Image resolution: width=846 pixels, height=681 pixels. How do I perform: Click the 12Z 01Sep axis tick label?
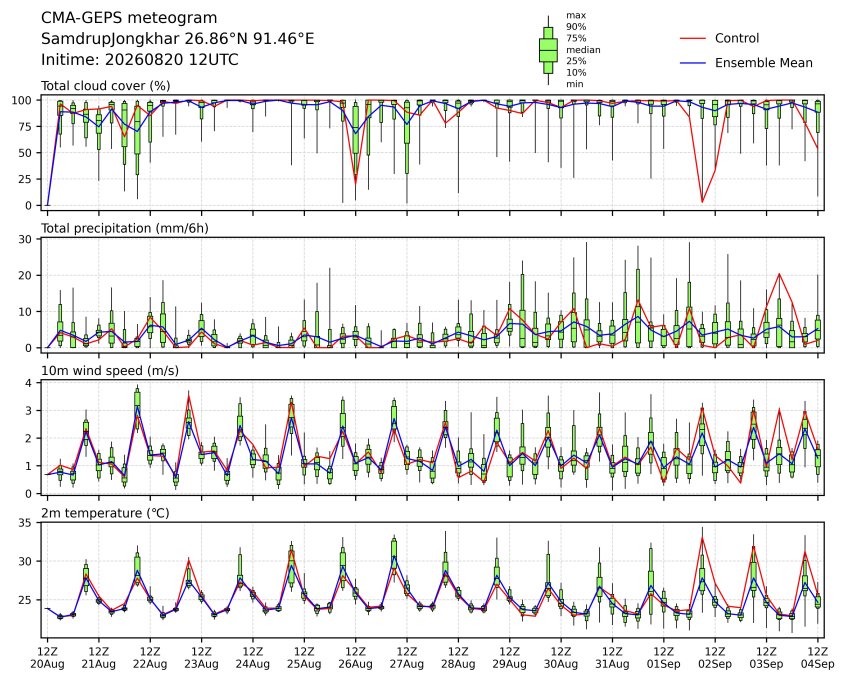664,658
